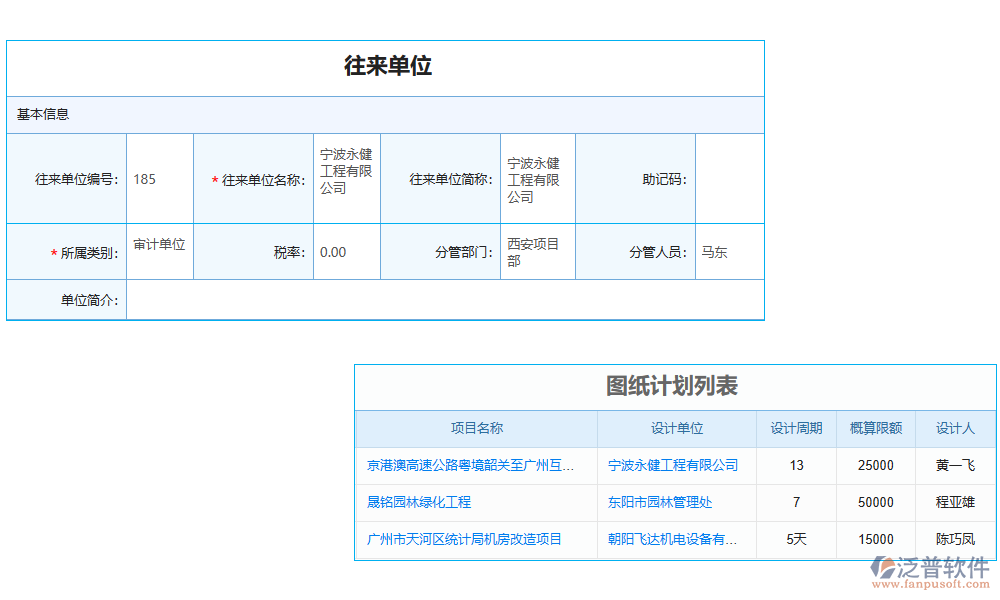Click the 项目名称 column header
Image resolution: width=1000 pixels, height=600 pixels.
[476, 429]
